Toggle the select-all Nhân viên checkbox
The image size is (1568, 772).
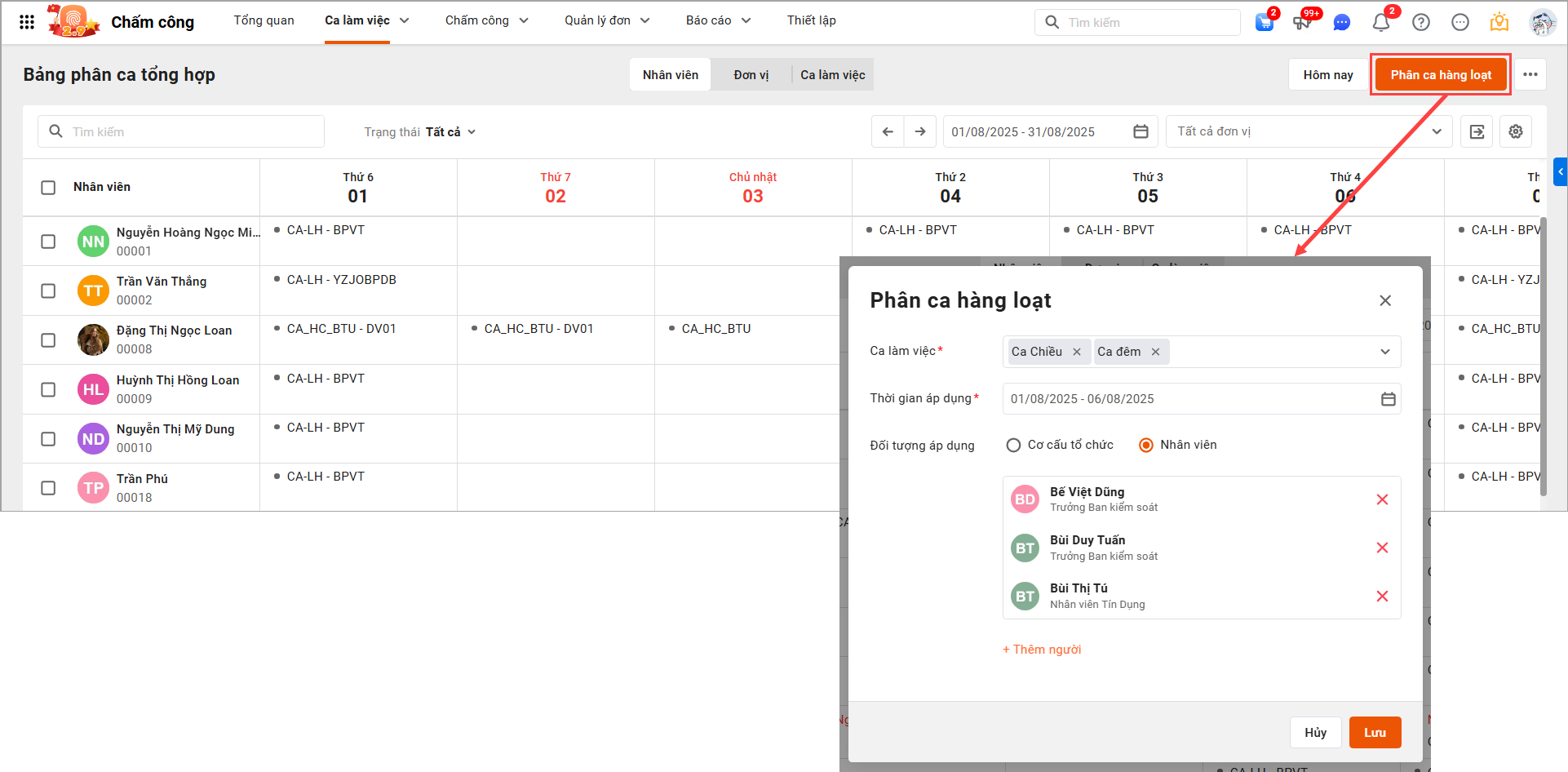[x=48, y=188]
